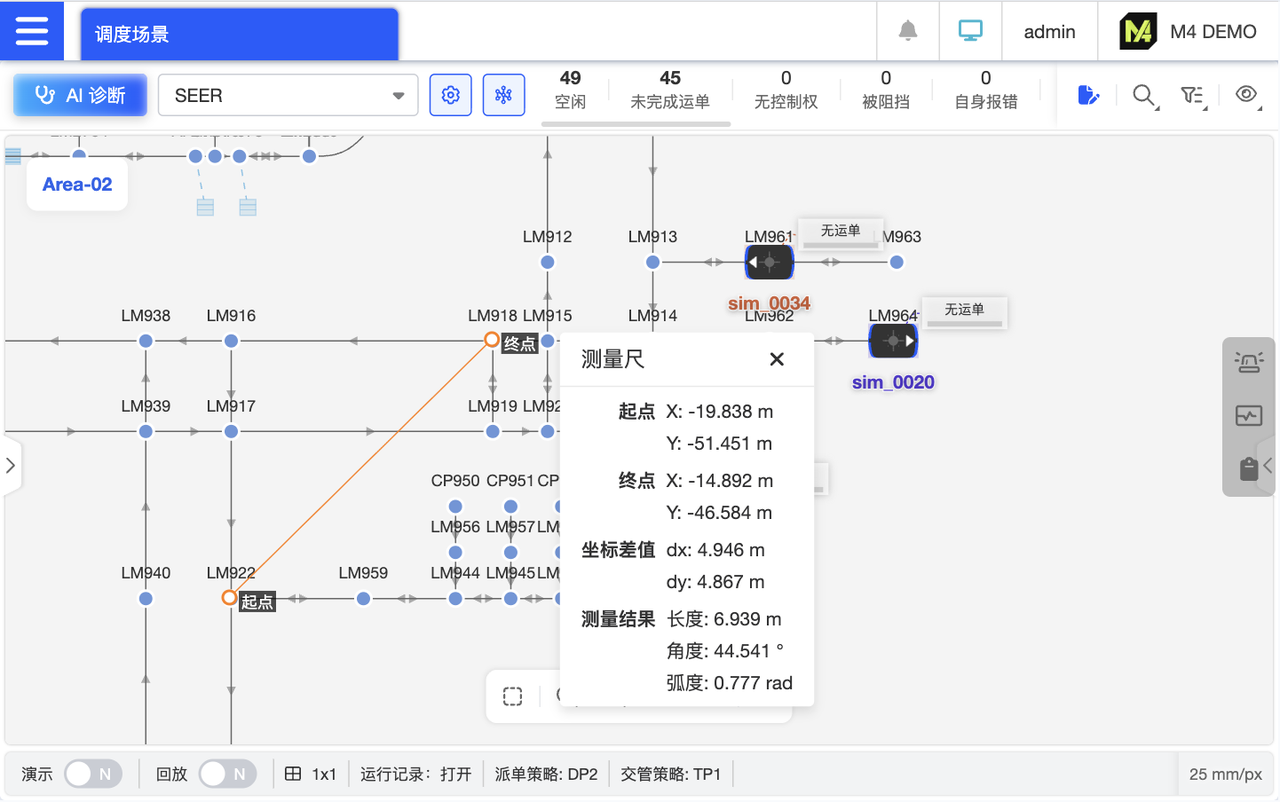Open the filter list icon

tap(1195, 94)
